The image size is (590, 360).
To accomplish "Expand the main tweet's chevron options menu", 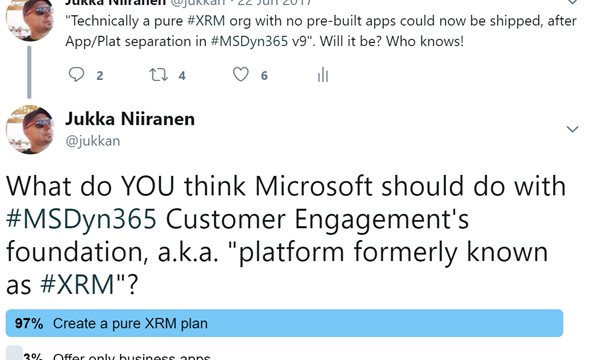I will click(572, 129).
